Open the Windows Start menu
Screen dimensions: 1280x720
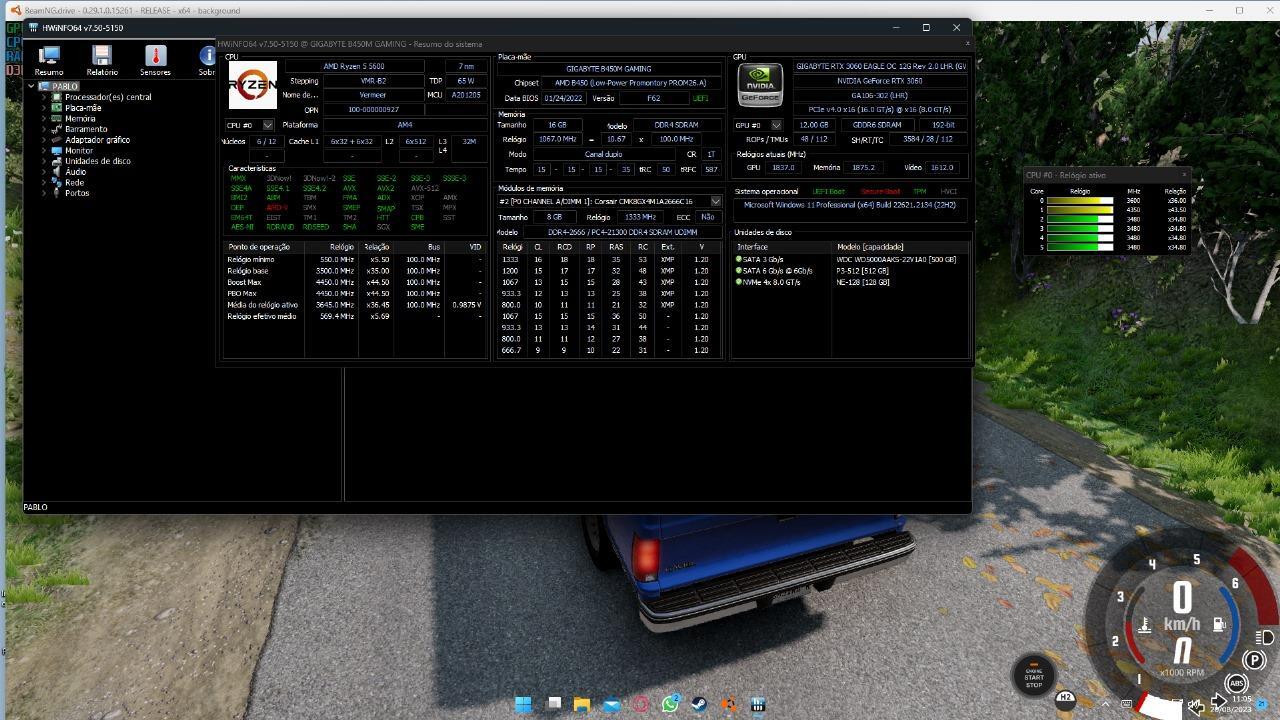[523, 704]
